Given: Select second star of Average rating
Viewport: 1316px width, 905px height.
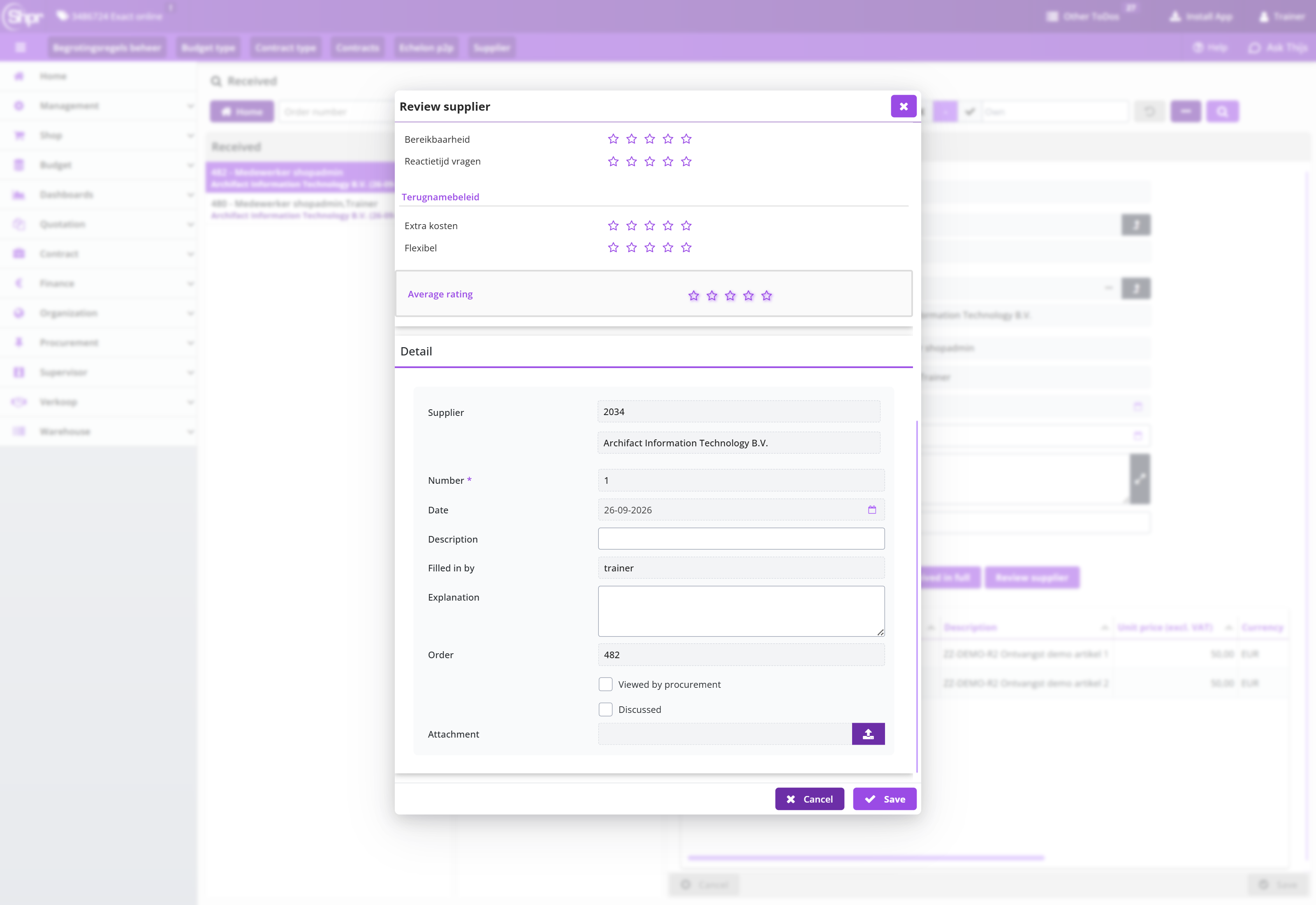Looking at the screenshot, I should click(712, 296).
